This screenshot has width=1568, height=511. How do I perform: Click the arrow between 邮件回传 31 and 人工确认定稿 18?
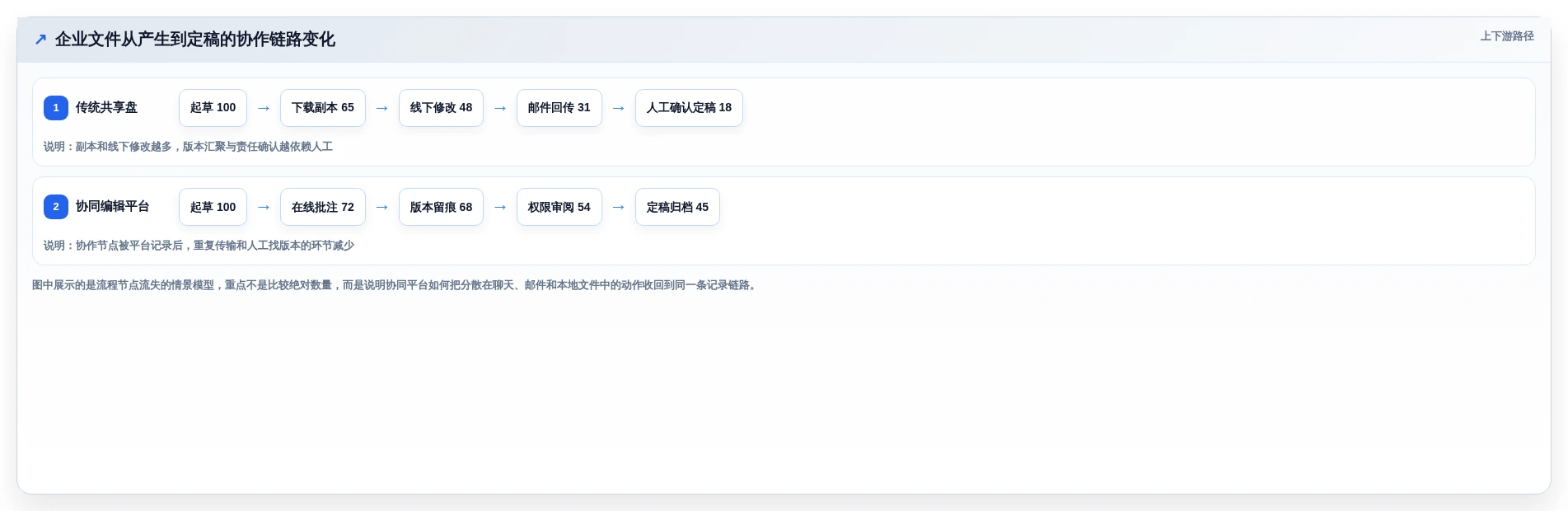coord(619,108)
